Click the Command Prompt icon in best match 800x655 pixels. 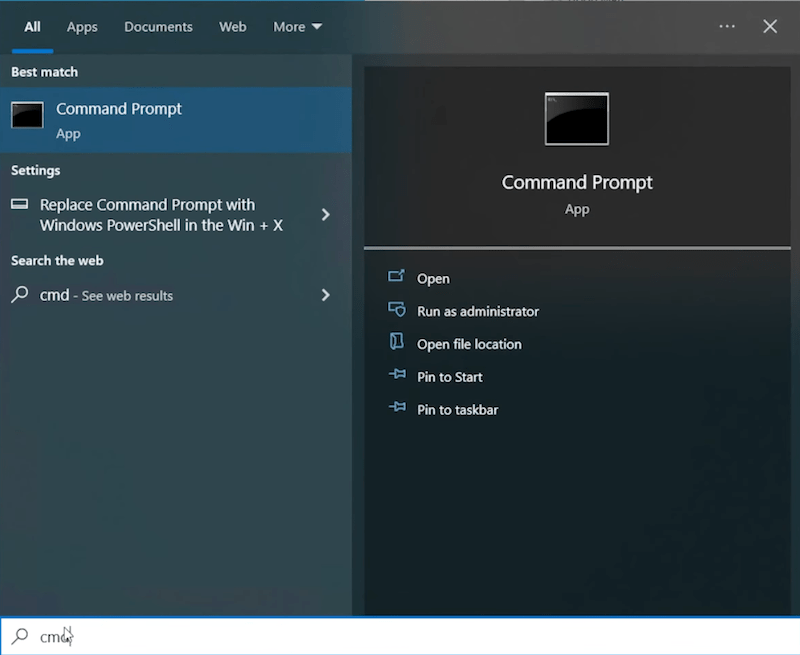(28, 115)
